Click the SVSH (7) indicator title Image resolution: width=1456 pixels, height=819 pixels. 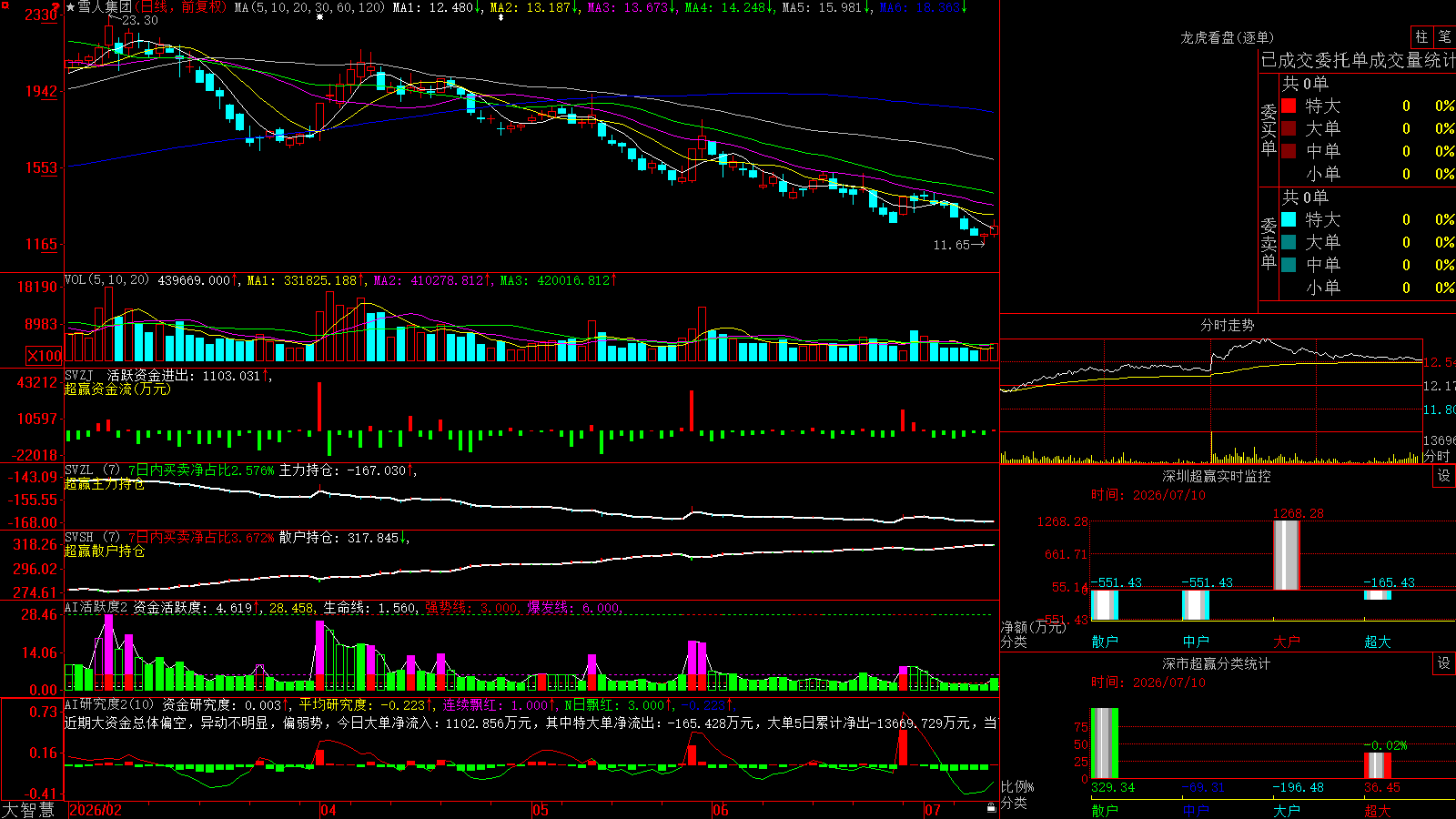(x=92, y=537)
